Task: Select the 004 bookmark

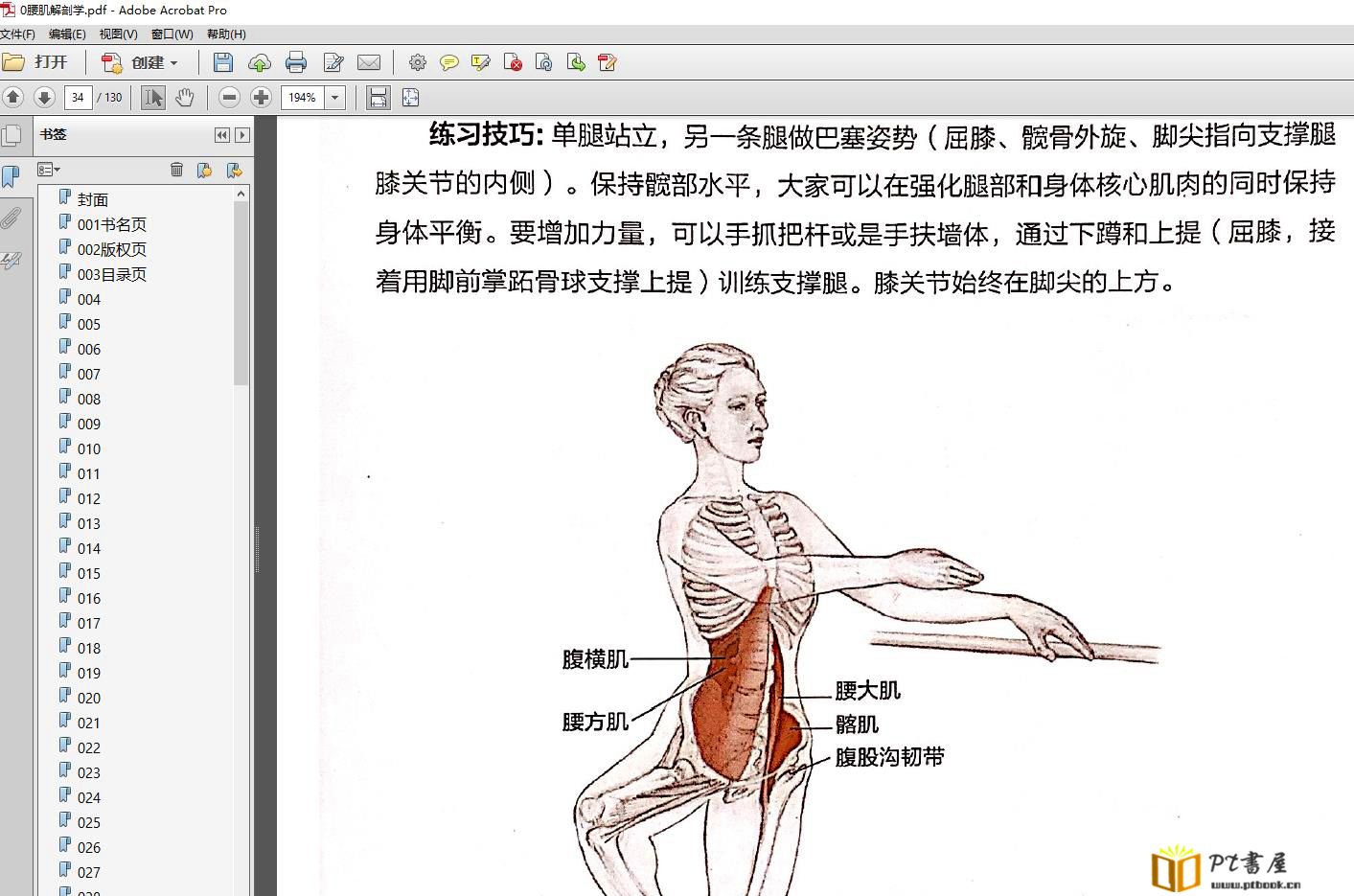Action: pyautogui.click(x=89, y=299)
